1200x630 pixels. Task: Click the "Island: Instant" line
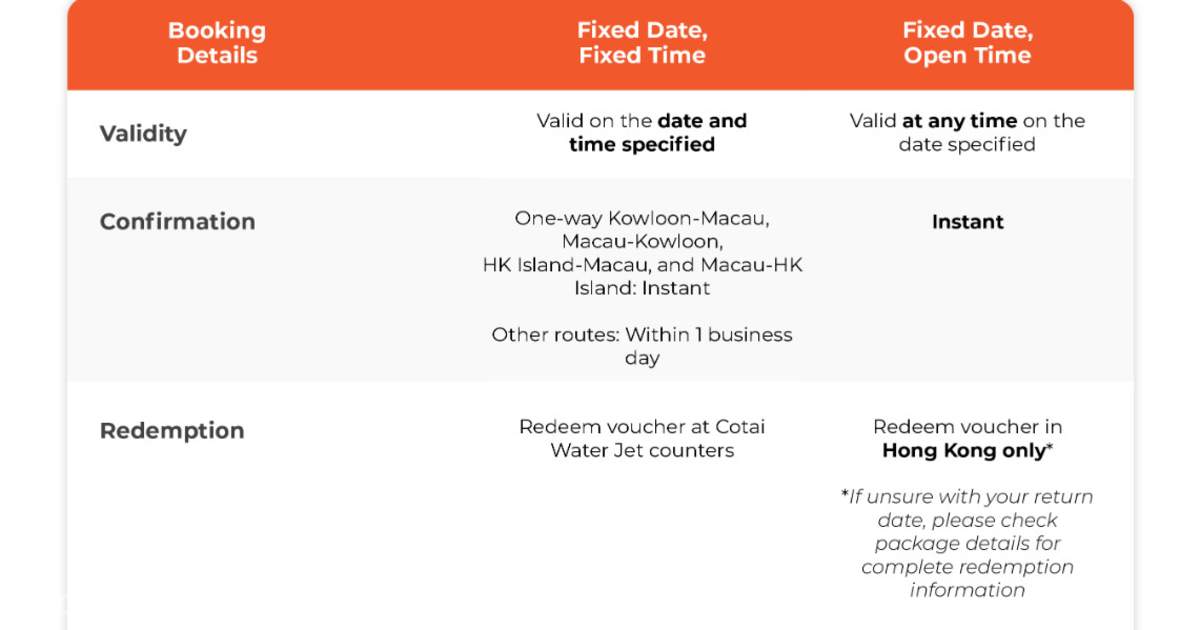[x=641, y=288]
